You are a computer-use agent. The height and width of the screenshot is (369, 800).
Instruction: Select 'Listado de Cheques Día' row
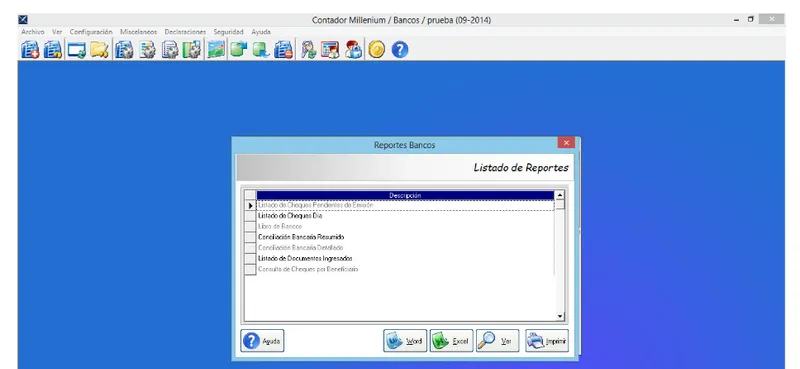point(405,216)
